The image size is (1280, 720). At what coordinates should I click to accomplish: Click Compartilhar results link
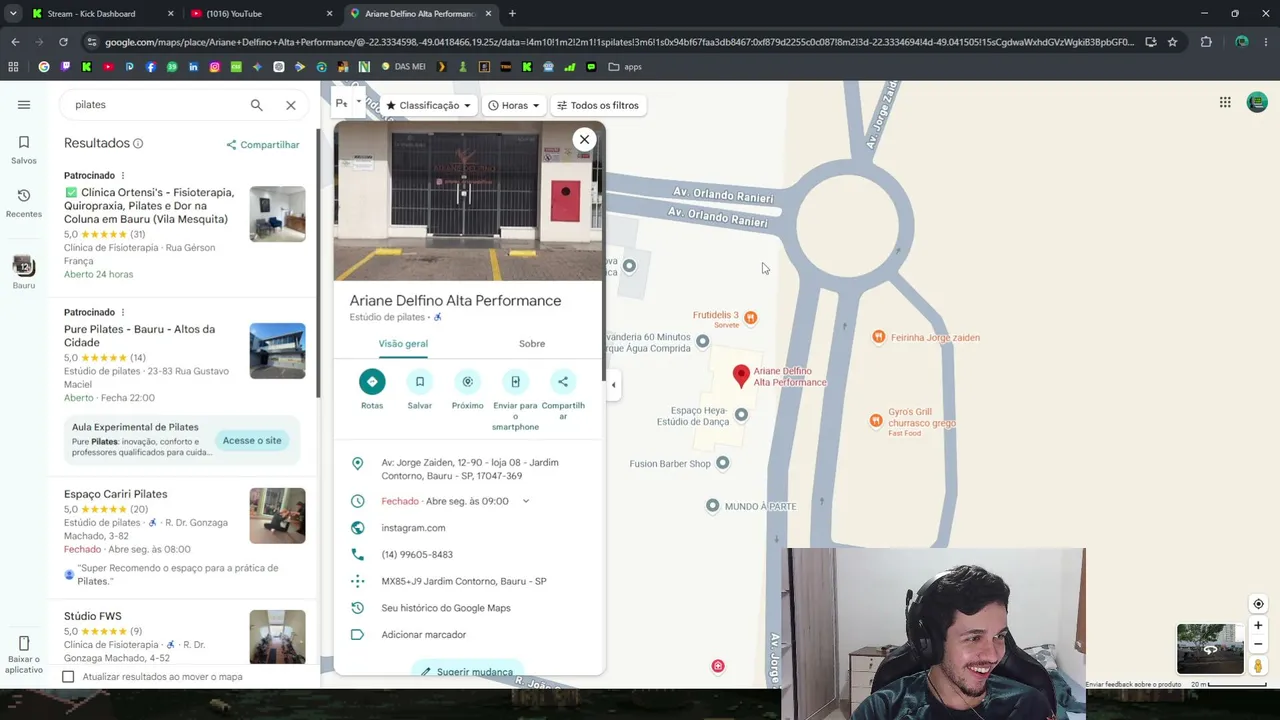(x=263, y=145)
